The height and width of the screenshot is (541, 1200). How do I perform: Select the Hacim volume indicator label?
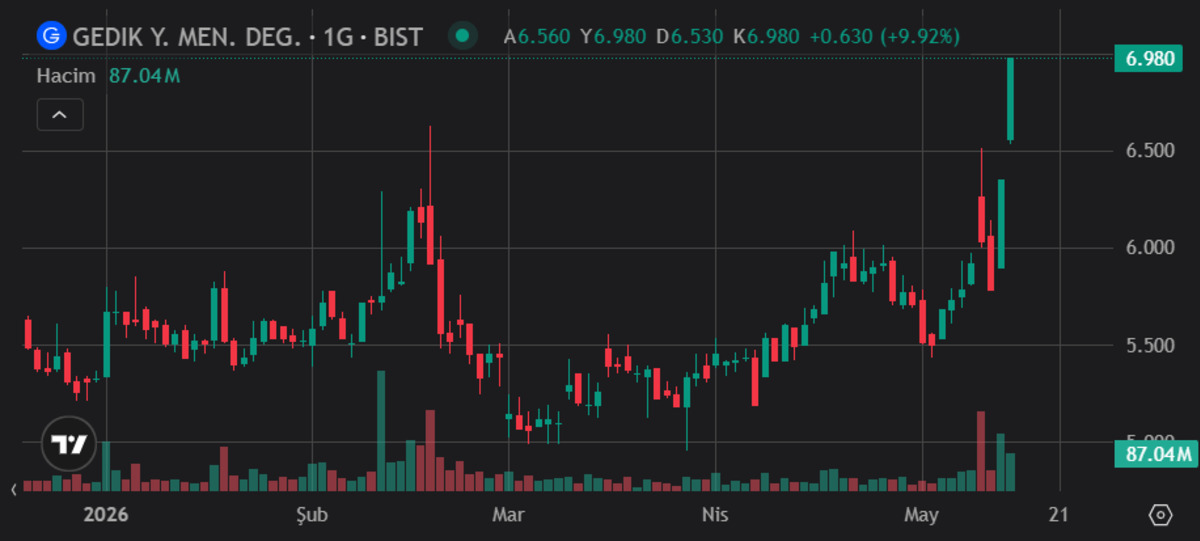66,75
